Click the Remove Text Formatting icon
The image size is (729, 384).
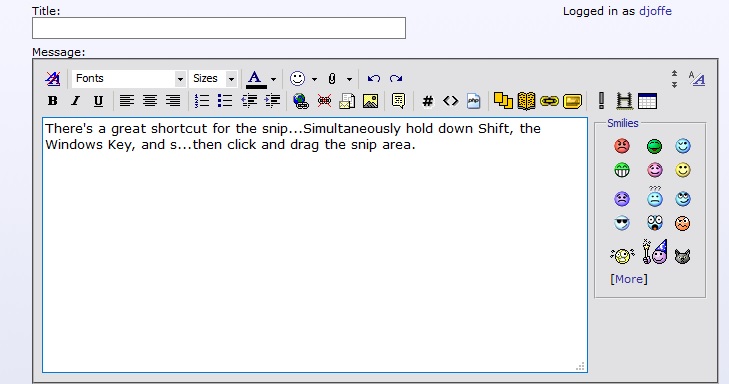pyautogui.click(x=53, y=79)
